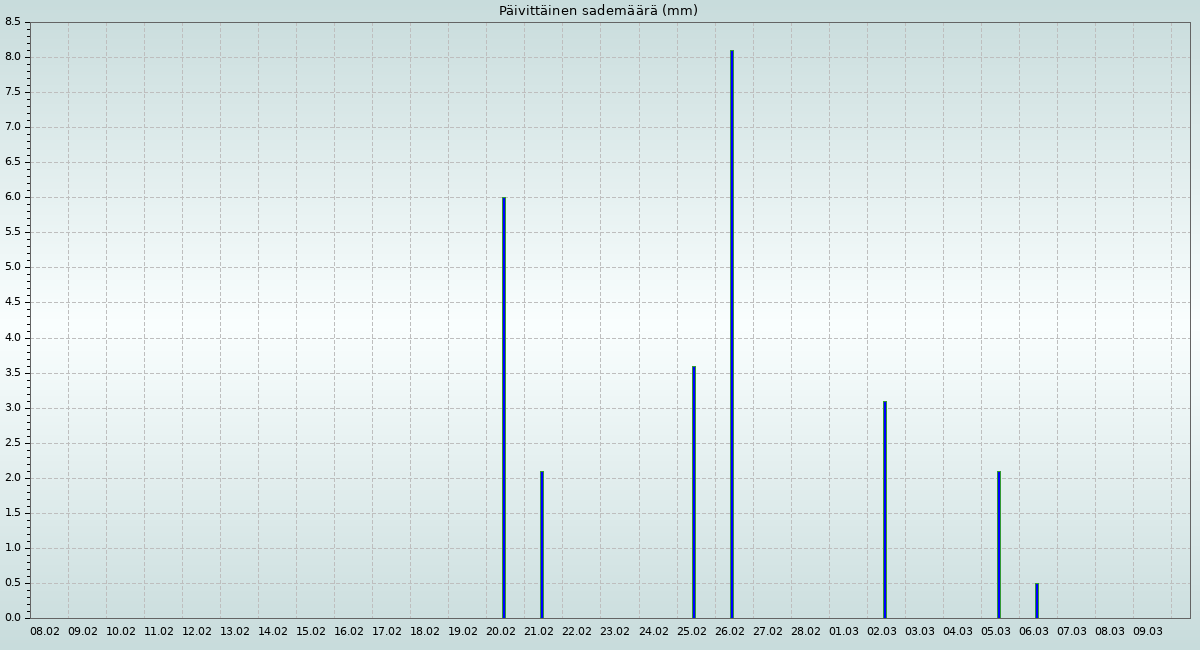Click the 8.5 y-axis value label
This screenshot has width=1200, height=650.
click(13, 22)
